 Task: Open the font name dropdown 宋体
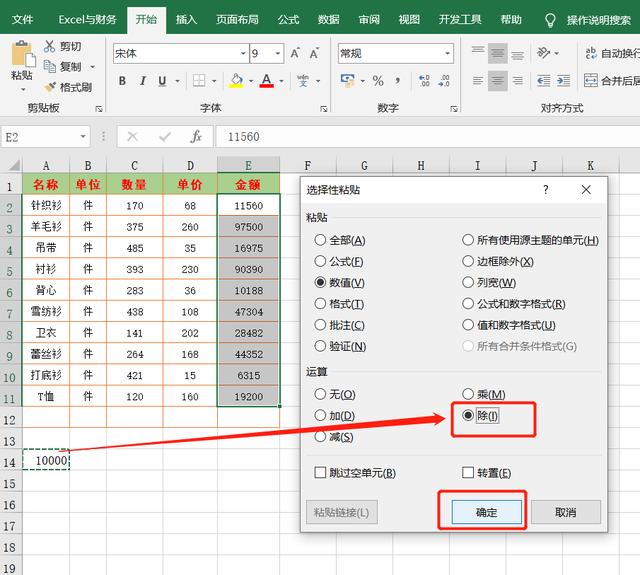243,53
